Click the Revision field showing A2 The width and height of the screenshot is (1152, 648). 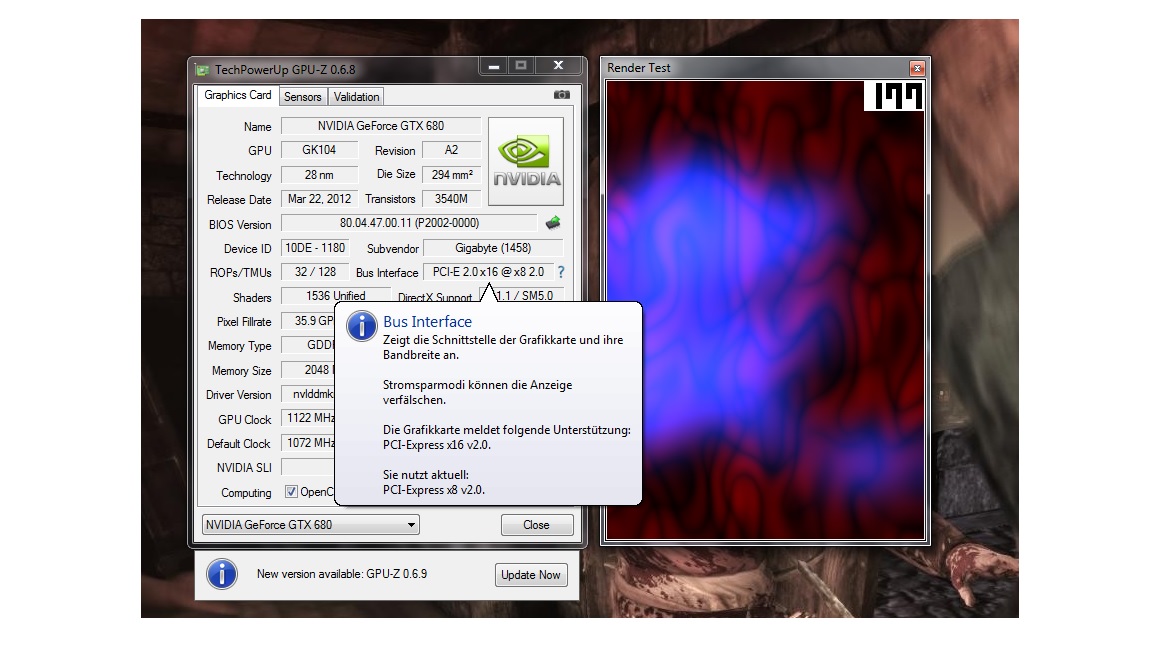tap(451, 150)
